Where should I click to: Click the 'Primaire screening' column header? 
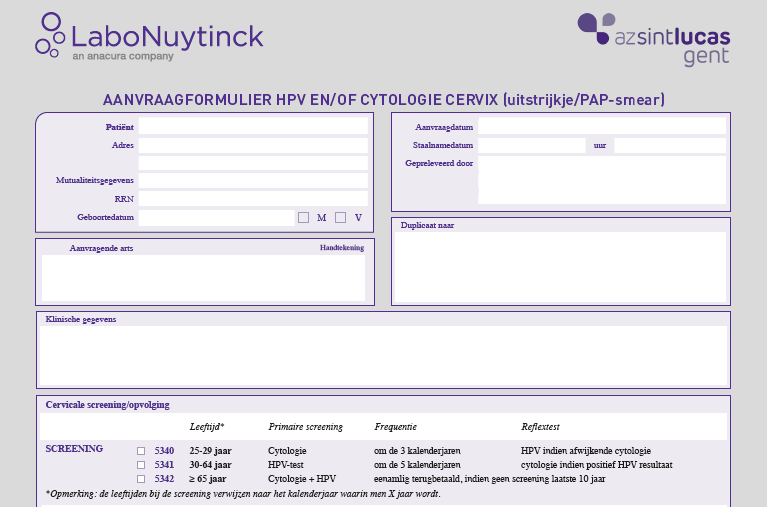click(x=306, y=427)
